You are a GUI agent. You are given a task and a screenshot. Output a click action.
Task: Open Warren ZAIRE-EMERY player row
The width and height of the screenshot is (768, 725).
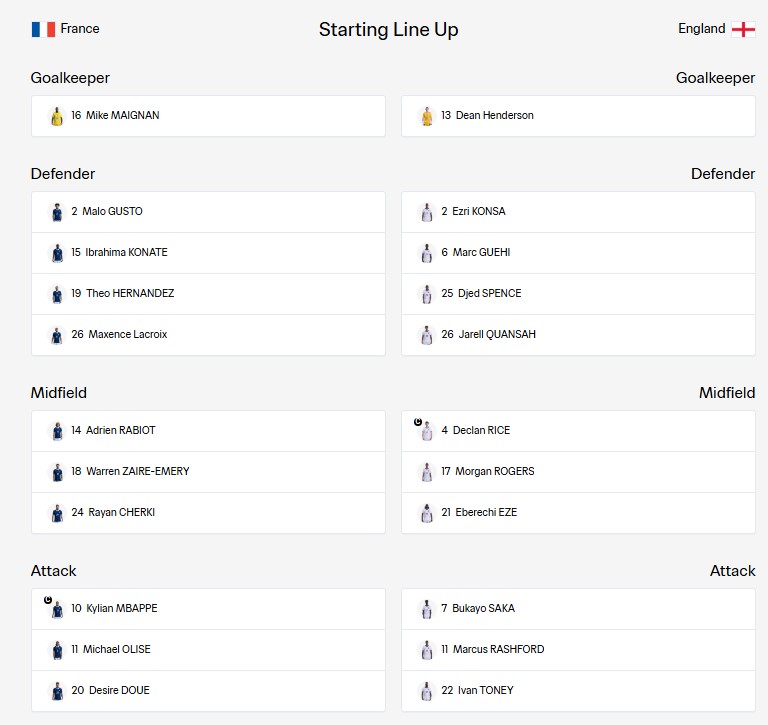tap(208, 472)
